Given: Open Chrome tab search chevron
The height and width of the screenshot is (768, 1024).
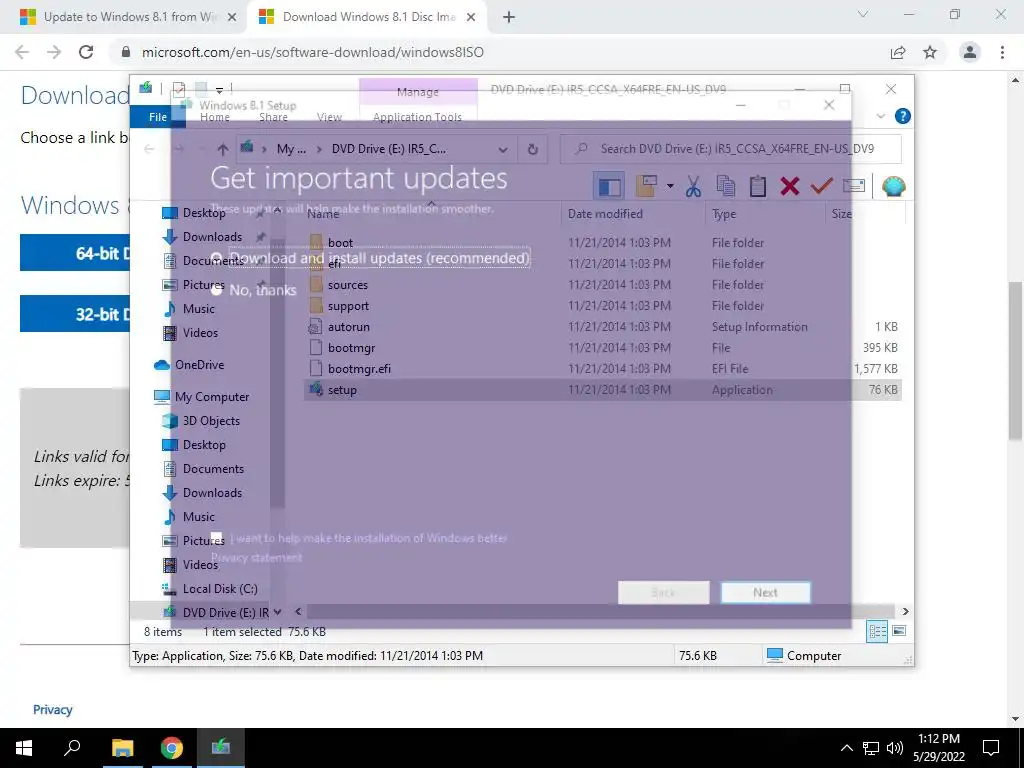Looking at the screenshot, I should coord(863,14).
